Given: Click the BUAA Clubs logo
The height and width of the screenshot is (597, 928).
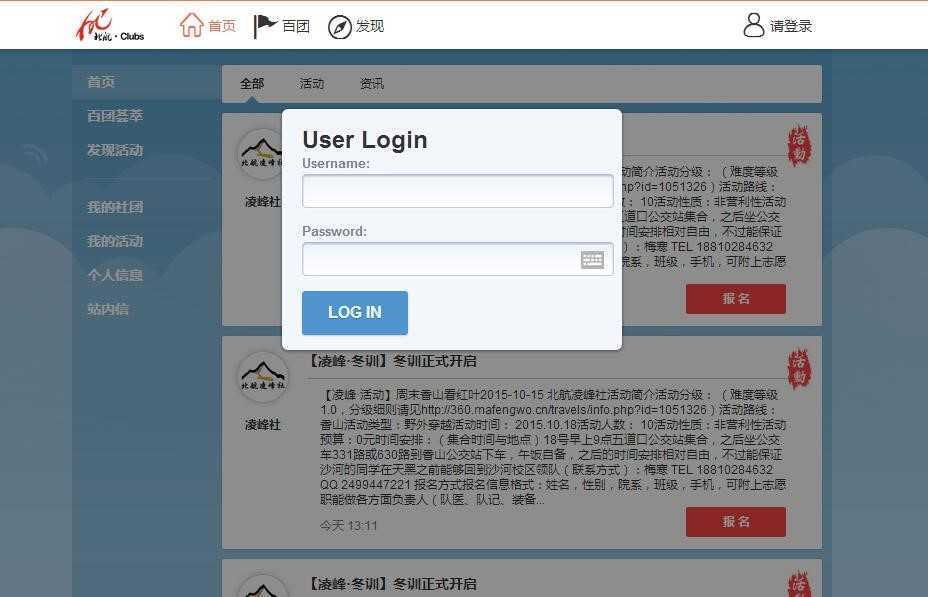Looking at the screenshot, I should tap(110, 25).
